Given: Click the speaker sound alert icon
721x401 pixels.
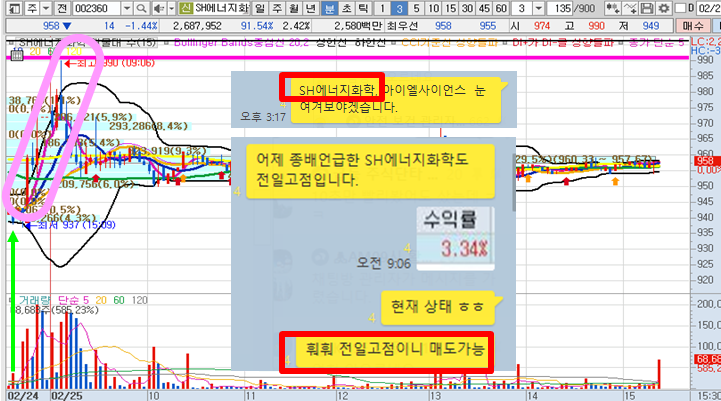Looking at the screenshot, I should pyautogui.click(x=159, y=8).
